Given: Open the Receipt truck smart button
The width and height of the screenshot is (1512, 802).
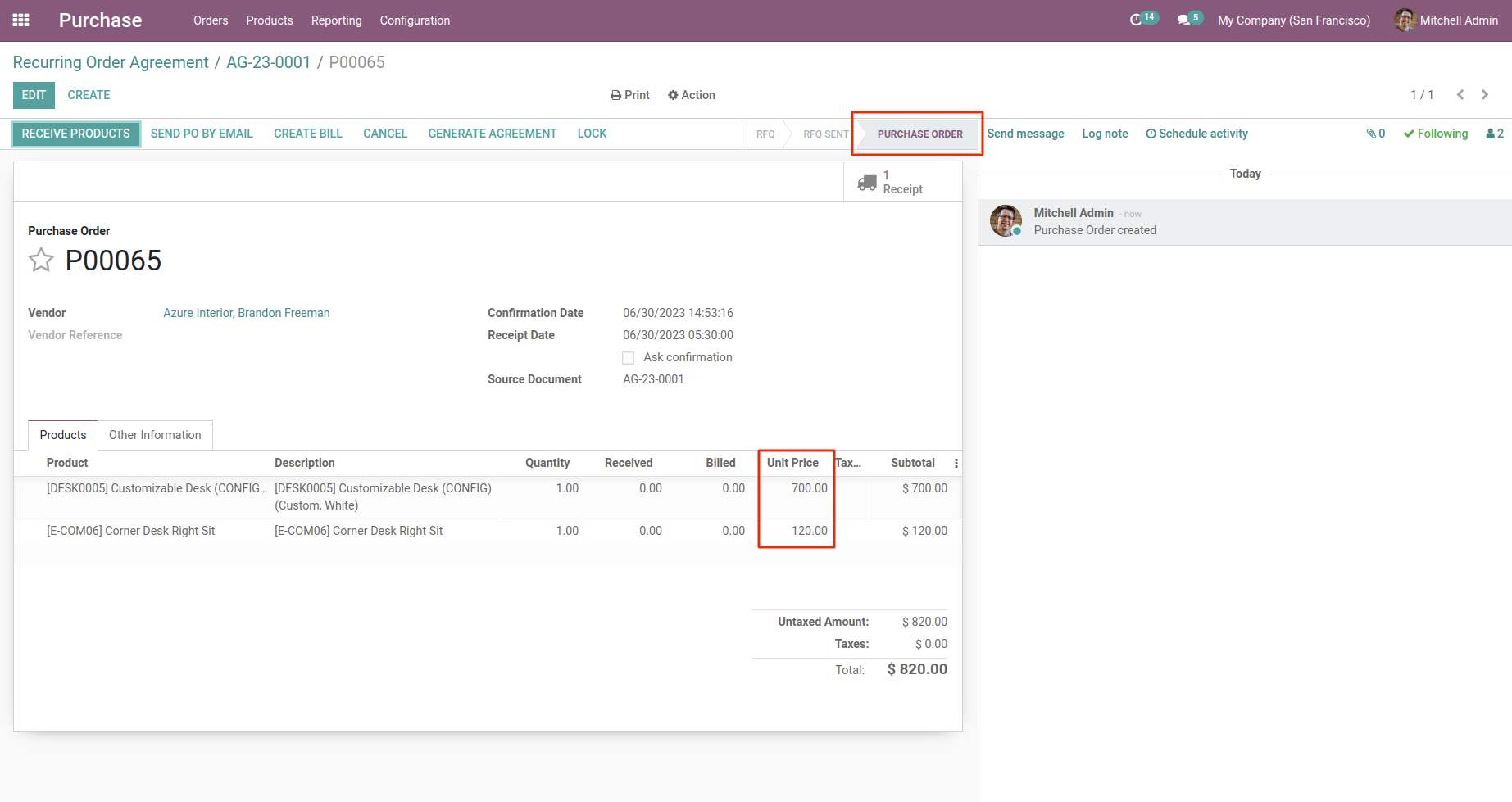Looking at the screenshot, I should pos(902,182).
